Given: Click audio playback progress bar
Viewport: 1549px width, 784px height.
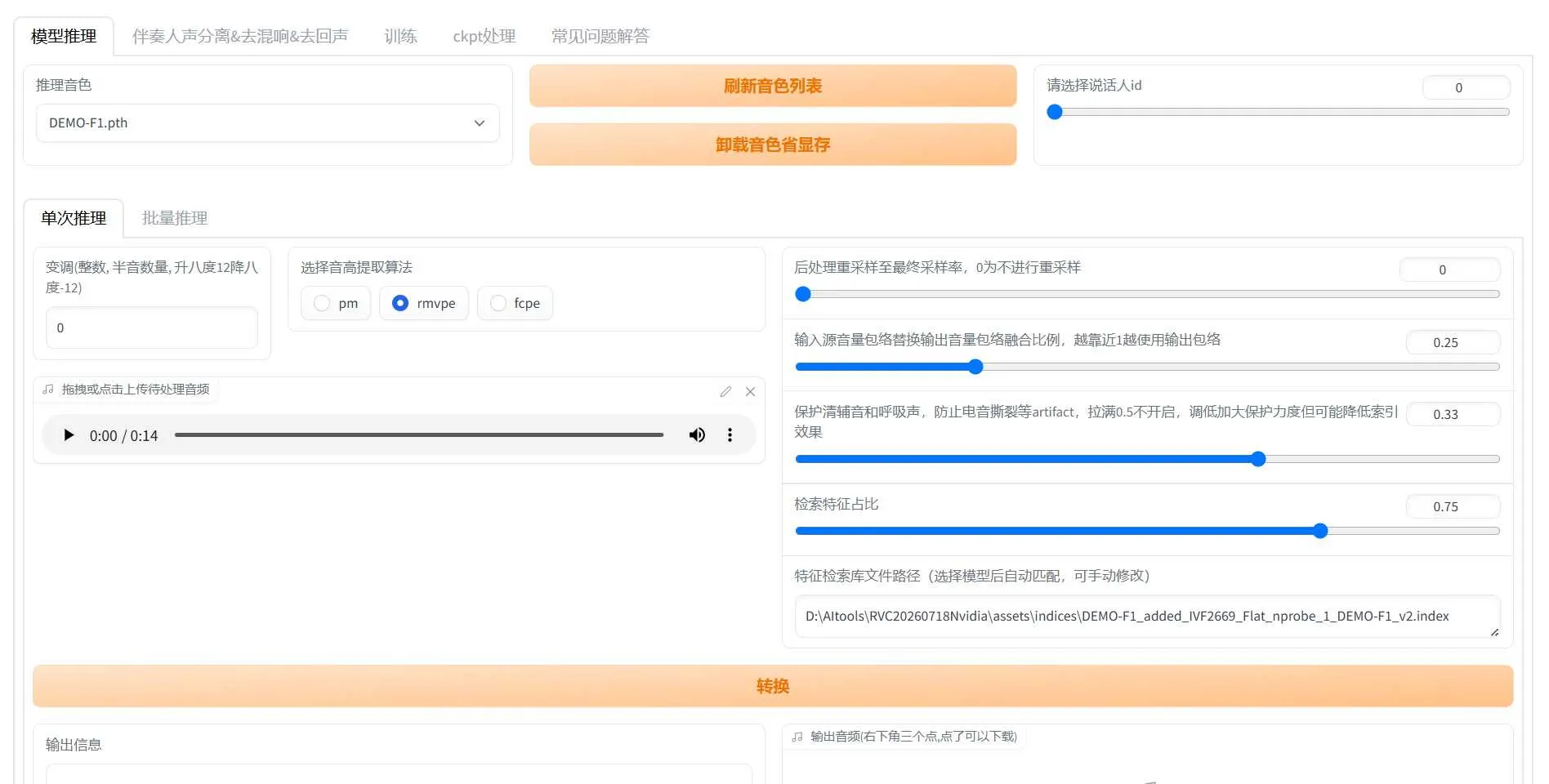Looking at the screenshot, I should [419, 435].
